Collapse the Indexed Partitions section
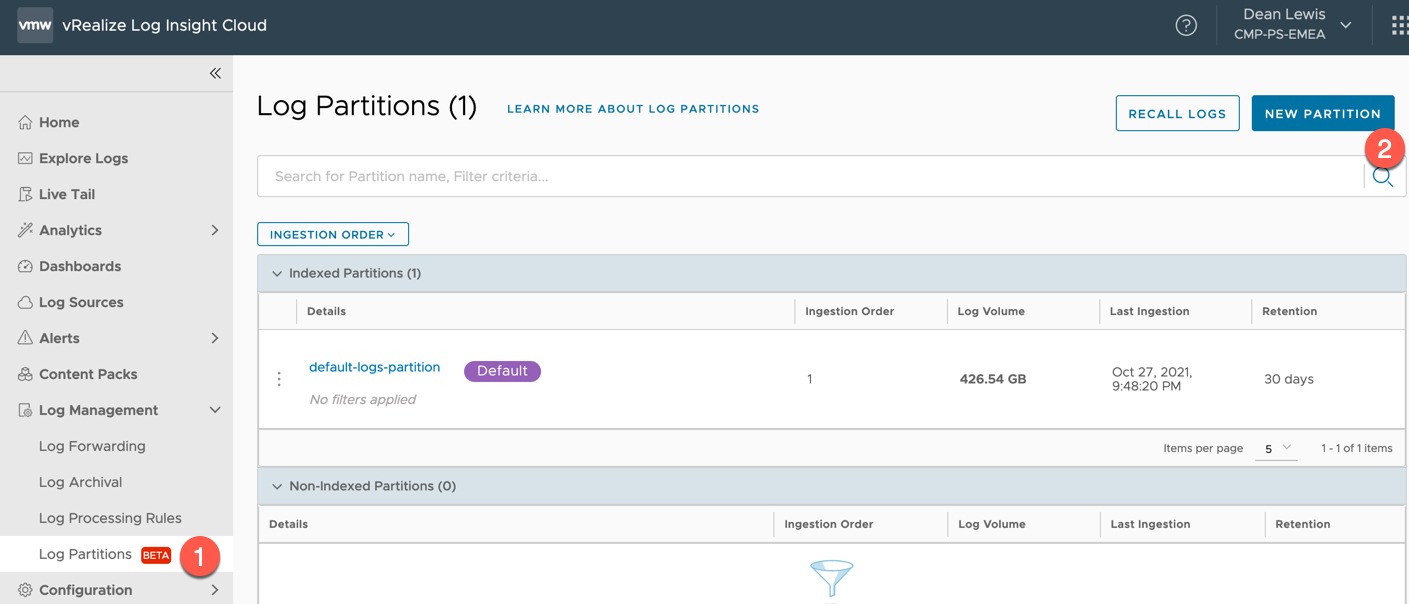 [x=277, y=273]
